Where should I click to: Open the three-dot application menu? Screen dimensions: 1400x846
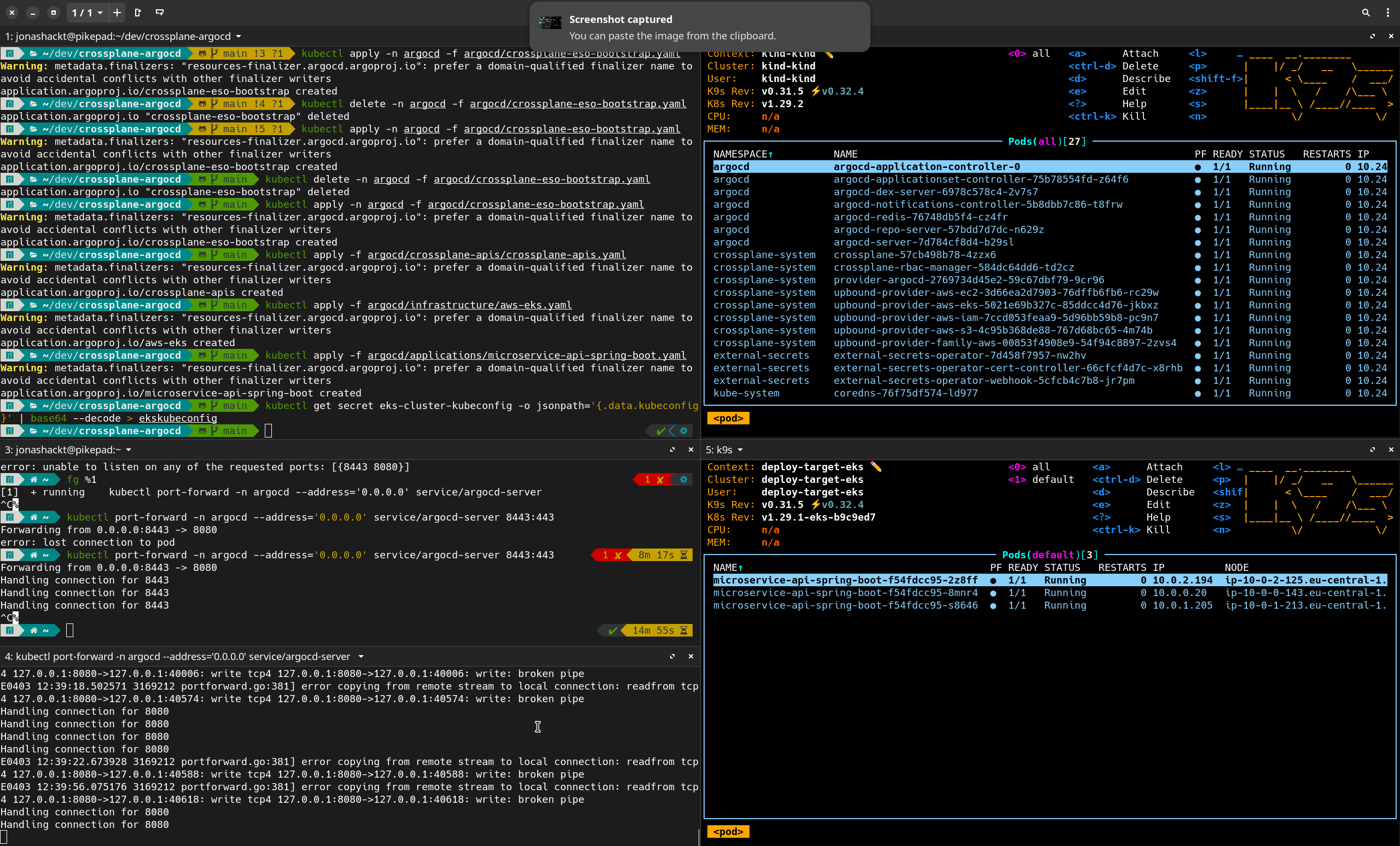(x=1387, y=13)
